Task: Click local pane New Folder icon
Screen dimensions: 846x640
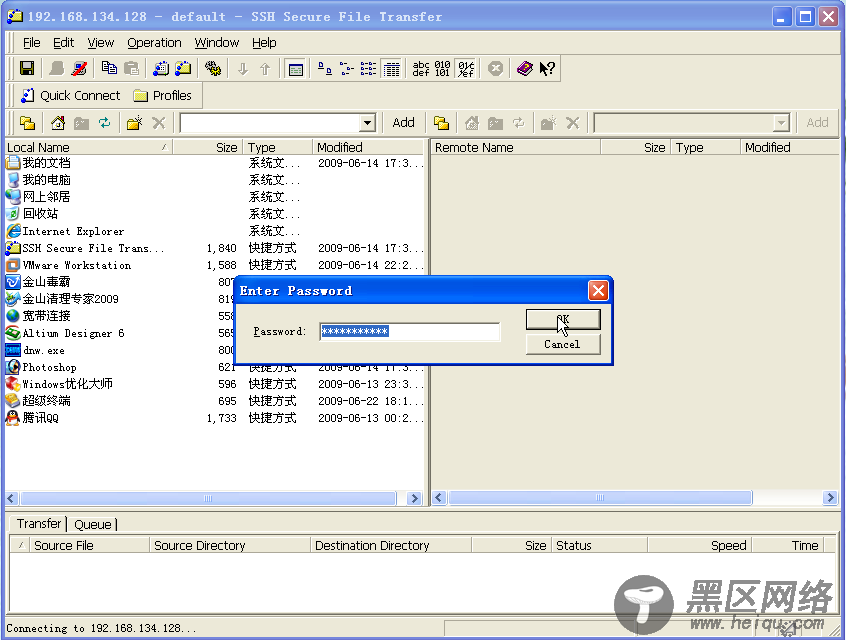Action: tap(134, 123)
